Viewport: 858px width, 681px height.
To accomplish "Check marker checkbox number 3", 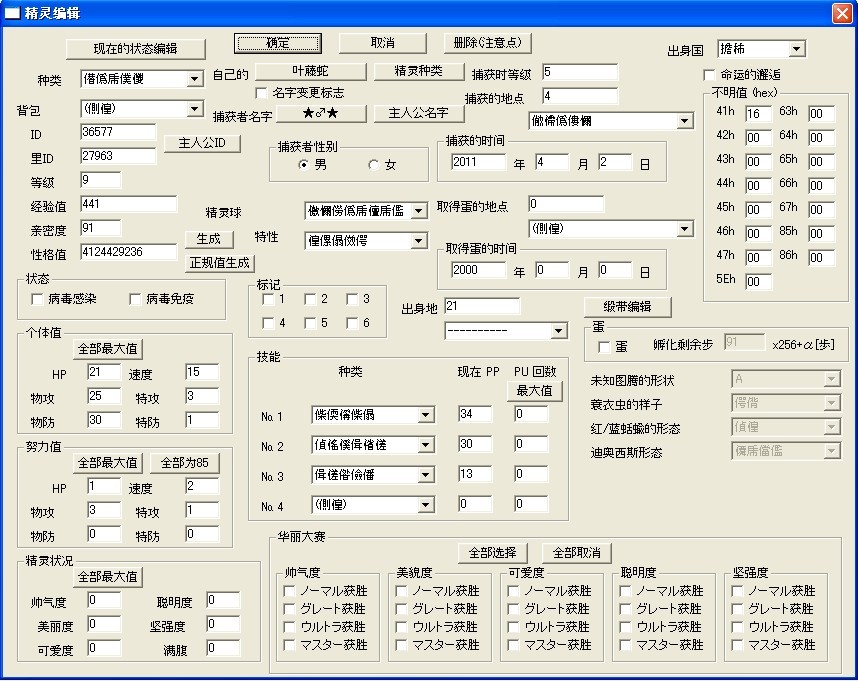I will pos(352,299).
